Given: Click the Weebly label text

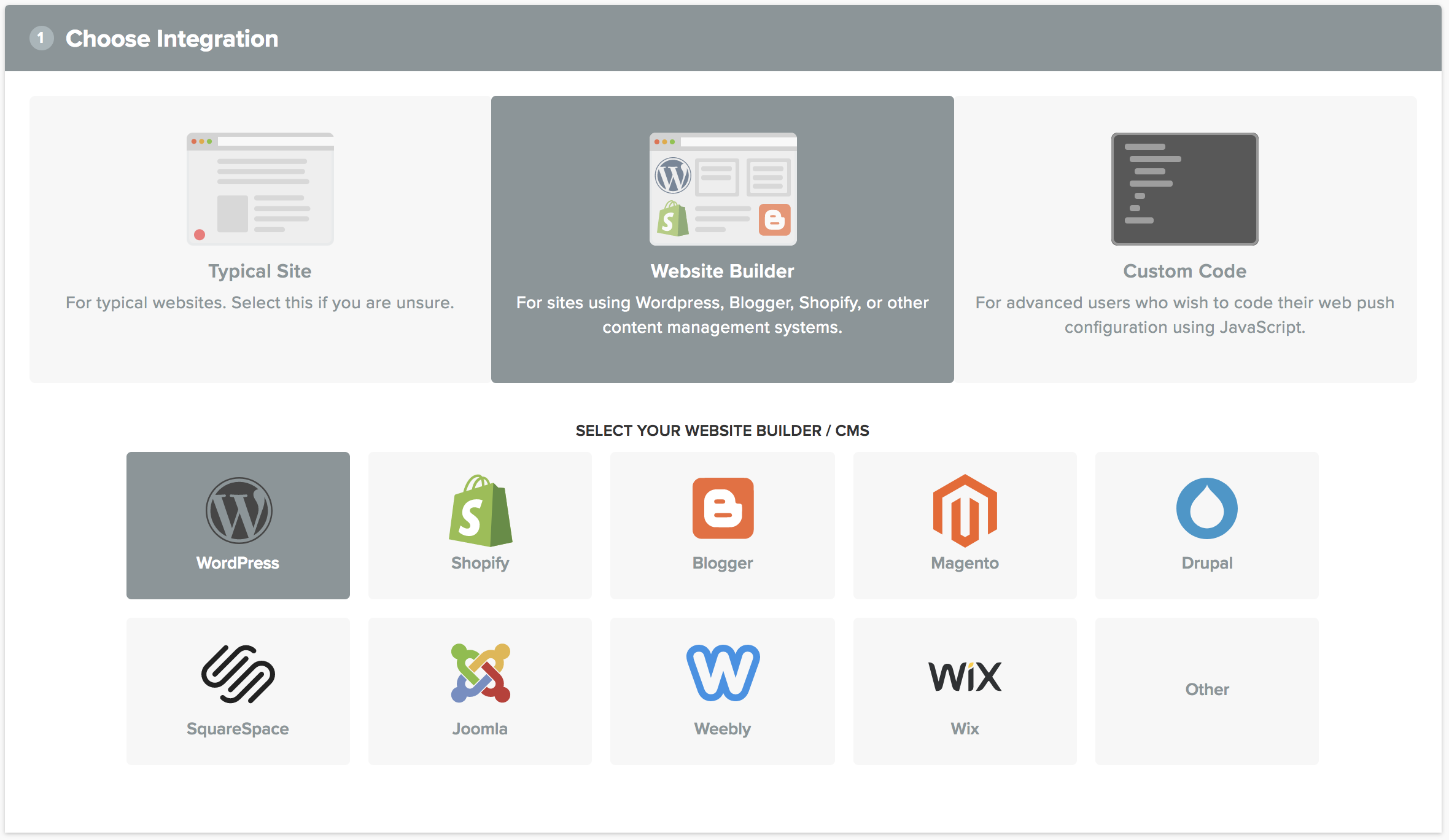Looking at the screenshot, I should click(722, 729).
